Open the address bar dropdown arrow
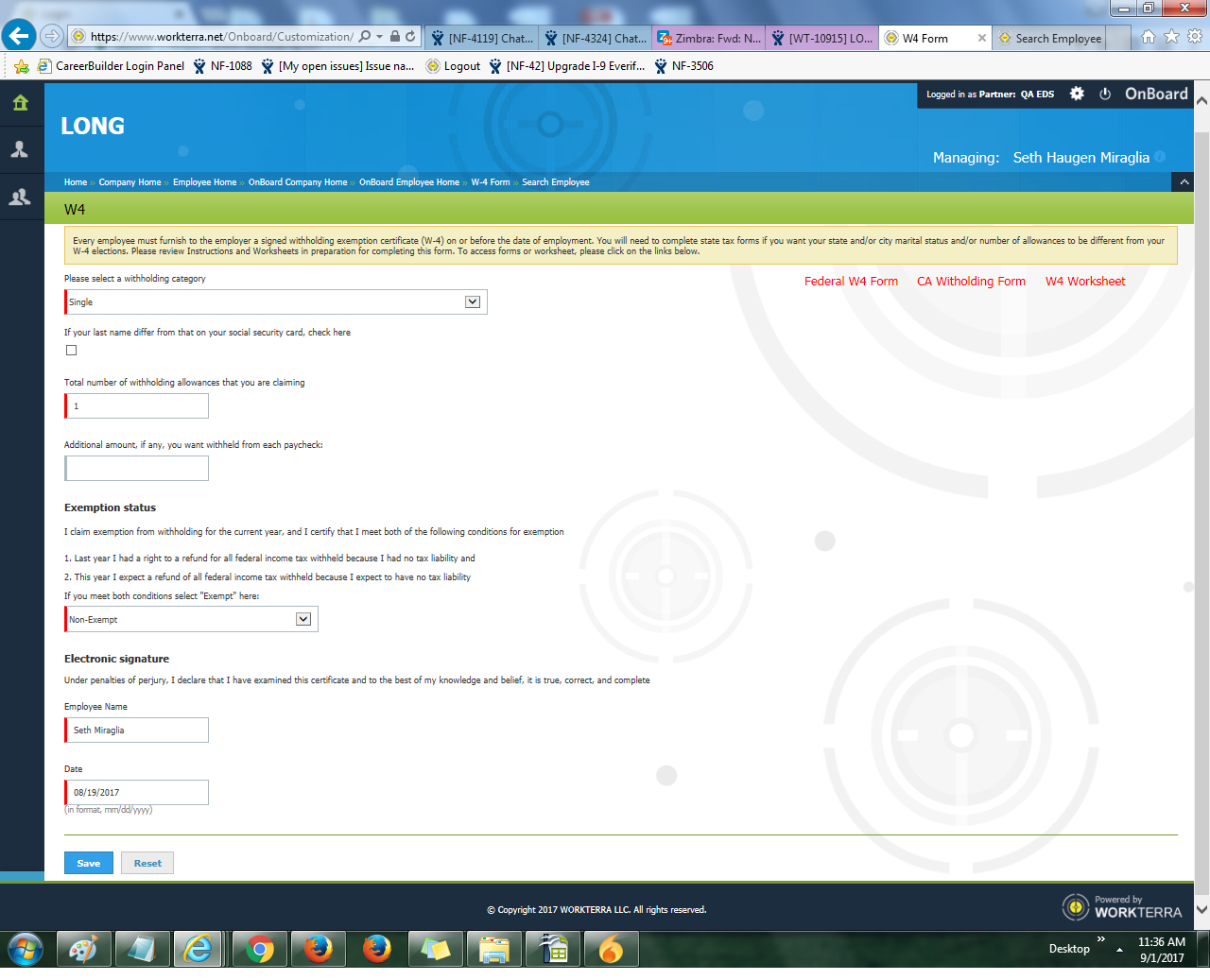Screen dimensions: 1210x980 [x=380, y=37]
